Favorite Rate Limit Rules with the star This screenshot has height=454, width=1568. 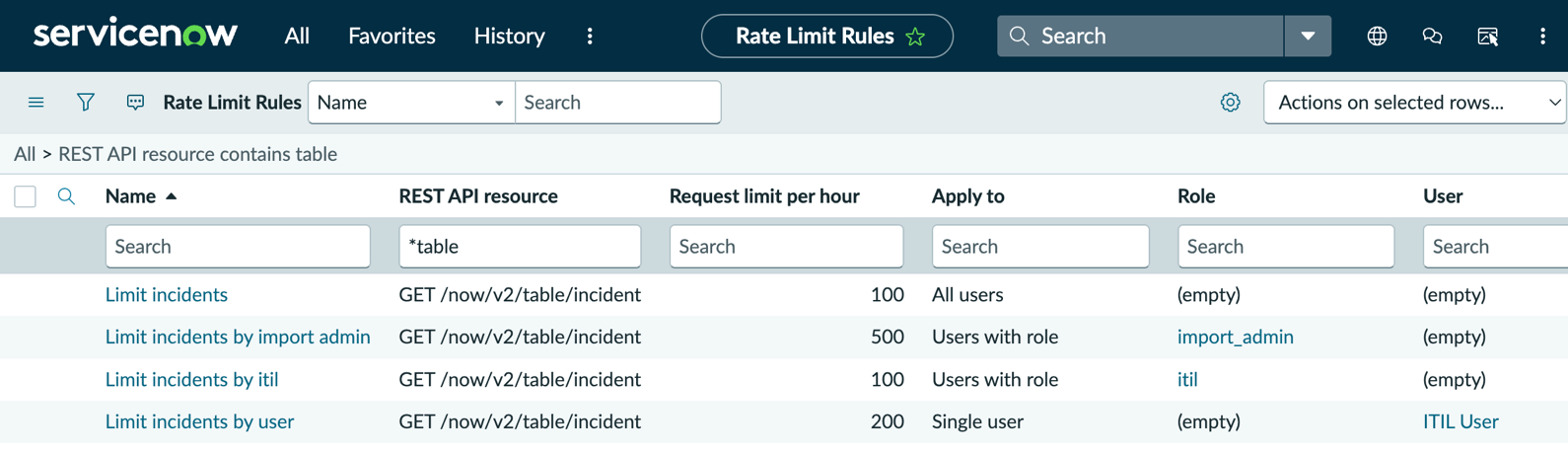tap(915, 38)
